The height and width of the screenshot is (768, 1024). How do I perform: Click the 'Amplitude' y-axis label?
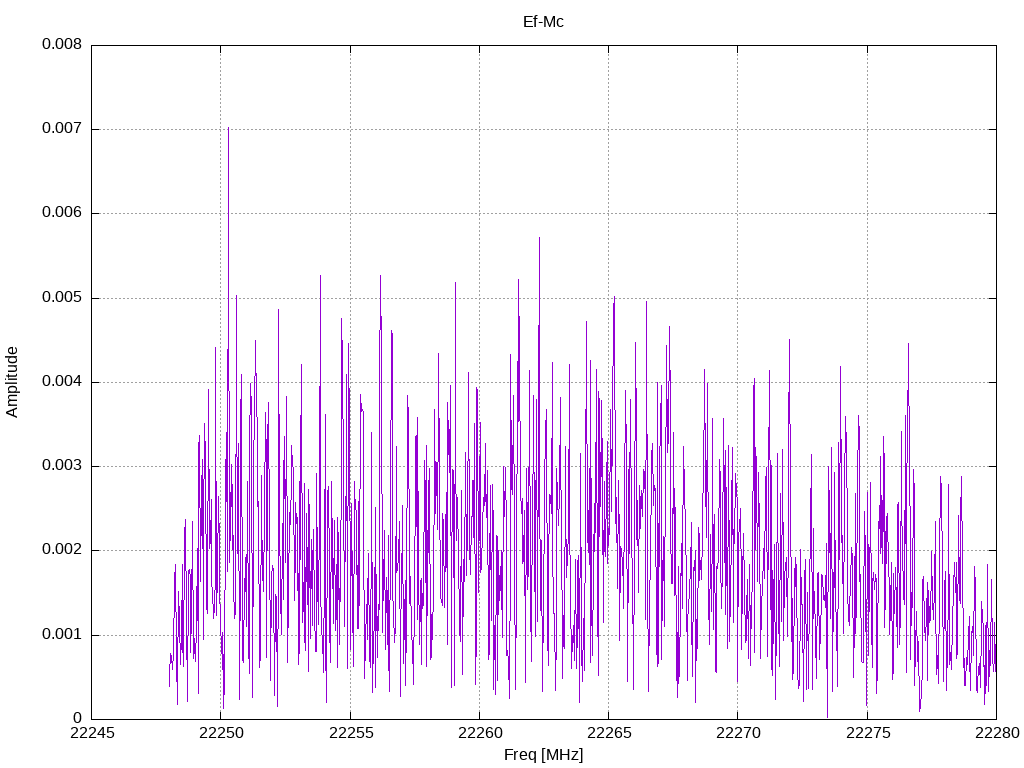[x=12, y=382]
